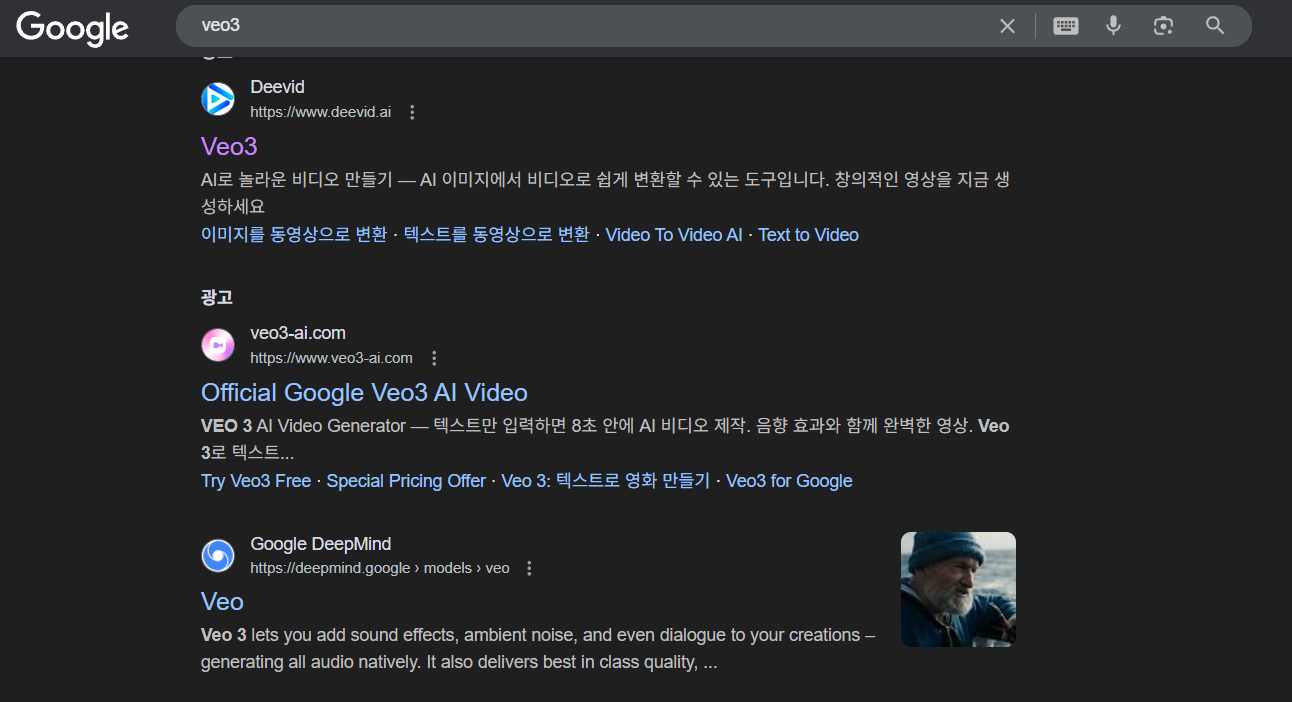
Task: Follow the 이미지를 동영상으로 변환 sitelink
Action: click(294, 235)
